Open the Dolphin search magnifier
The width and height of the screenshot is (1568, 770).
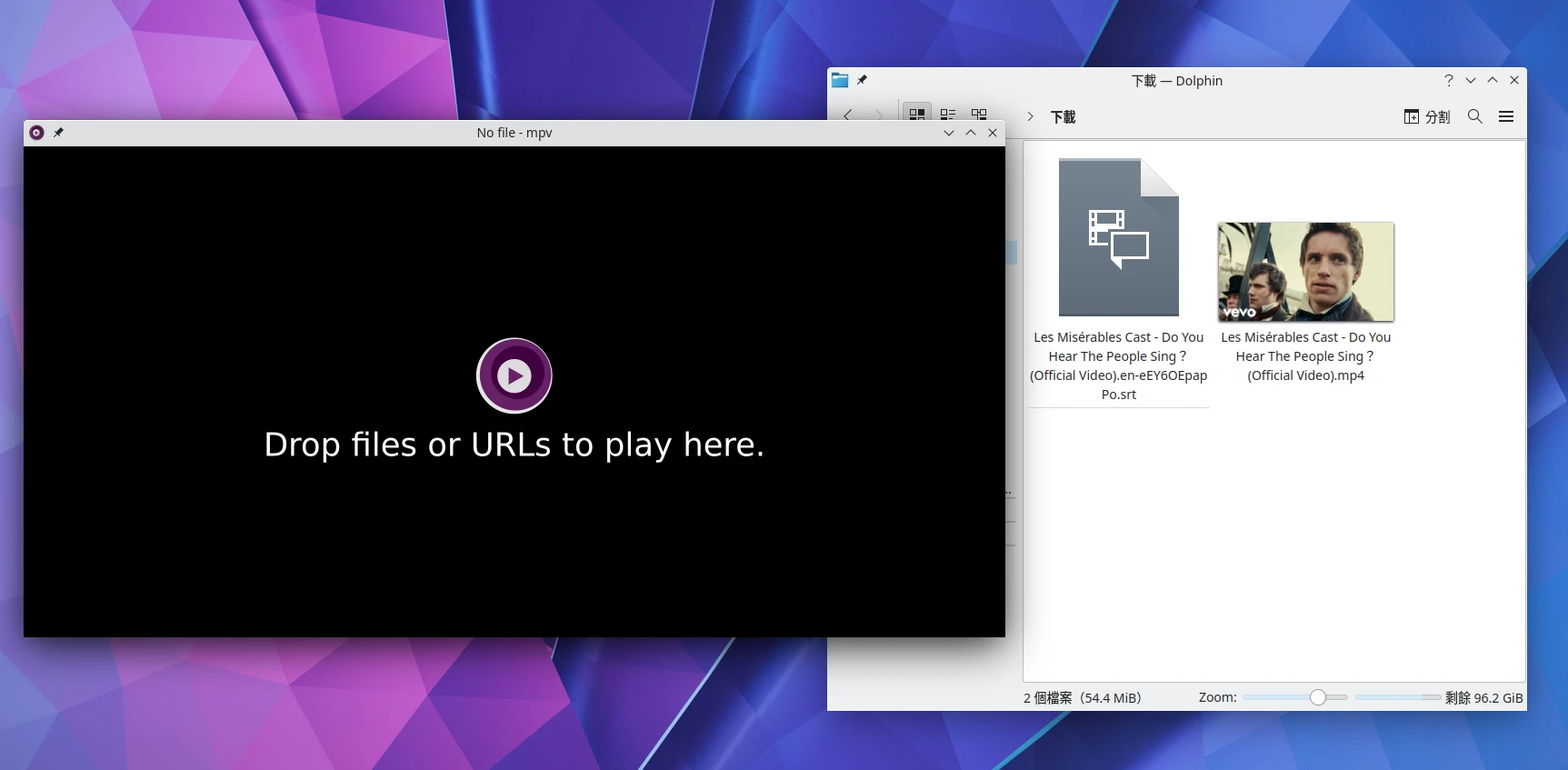1474,116
